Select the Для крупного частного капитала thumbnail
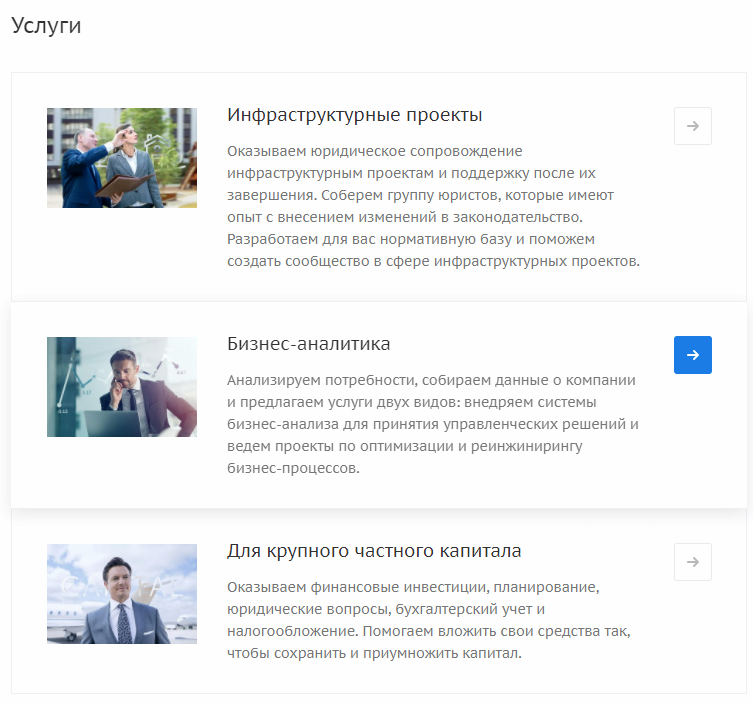Viewport: 753px width, 704px height. 122,594
